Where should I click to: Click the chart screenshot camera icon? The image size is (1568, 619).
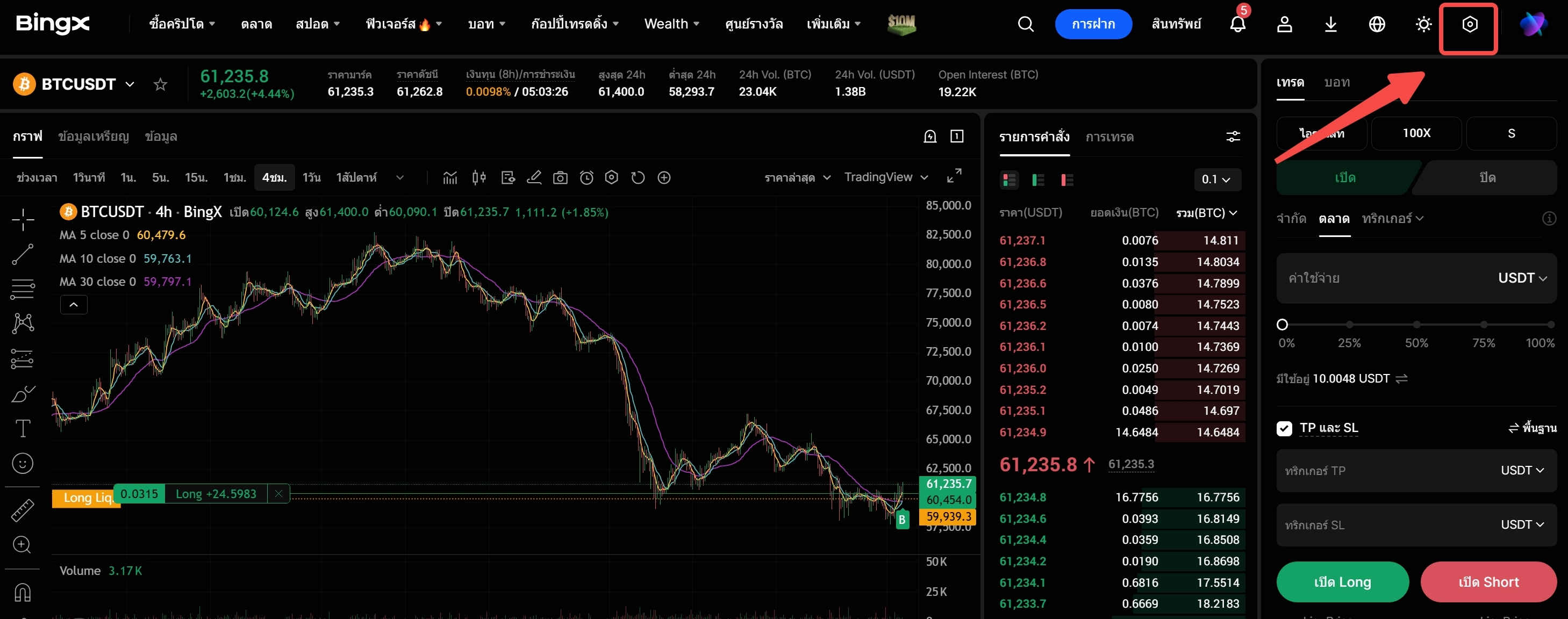point(560,178)
